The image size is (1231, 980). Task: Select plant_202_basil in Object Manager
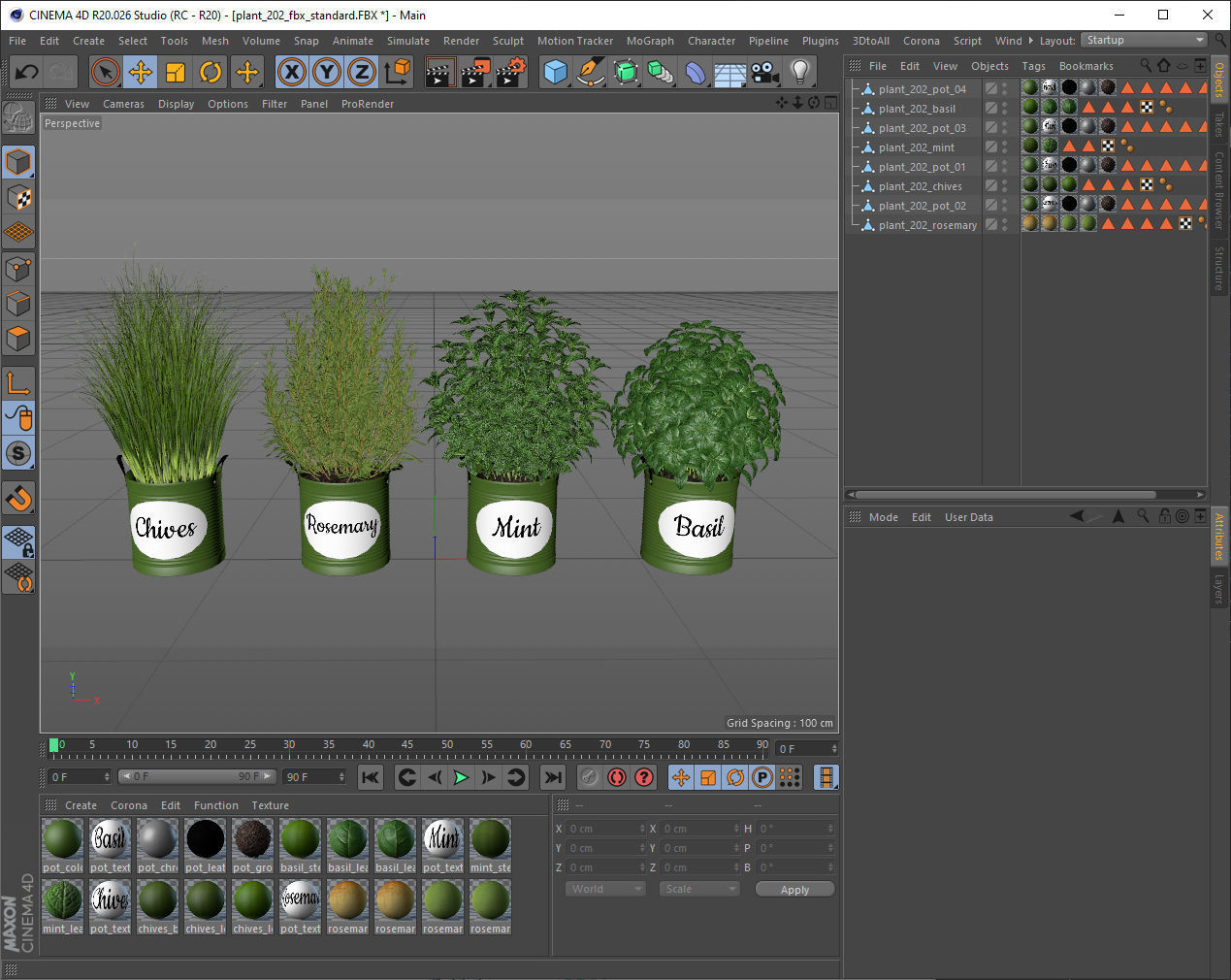917,109
